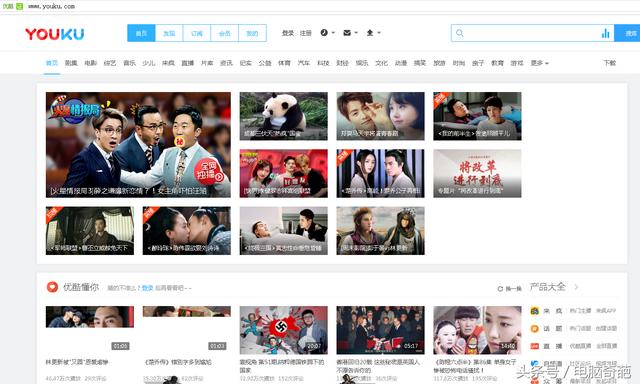Open the 电影 channel

pyautogui.click(x=91, y=63)
